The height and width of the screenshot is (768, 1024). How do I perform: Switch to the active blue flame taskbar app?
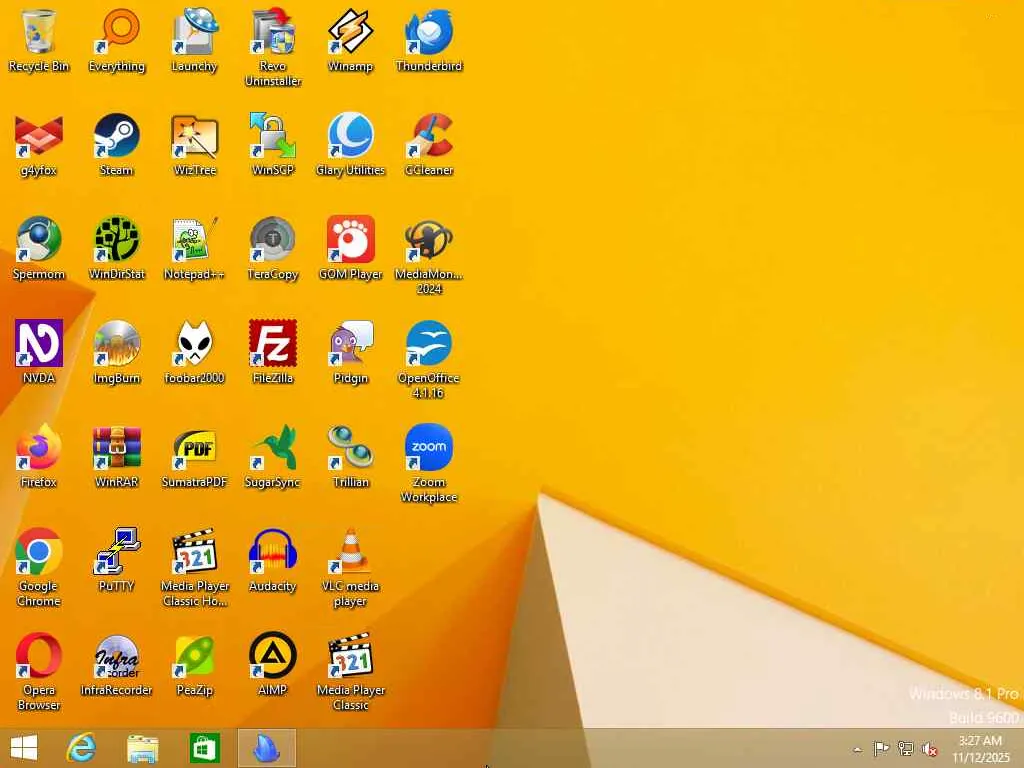(266, 748)
